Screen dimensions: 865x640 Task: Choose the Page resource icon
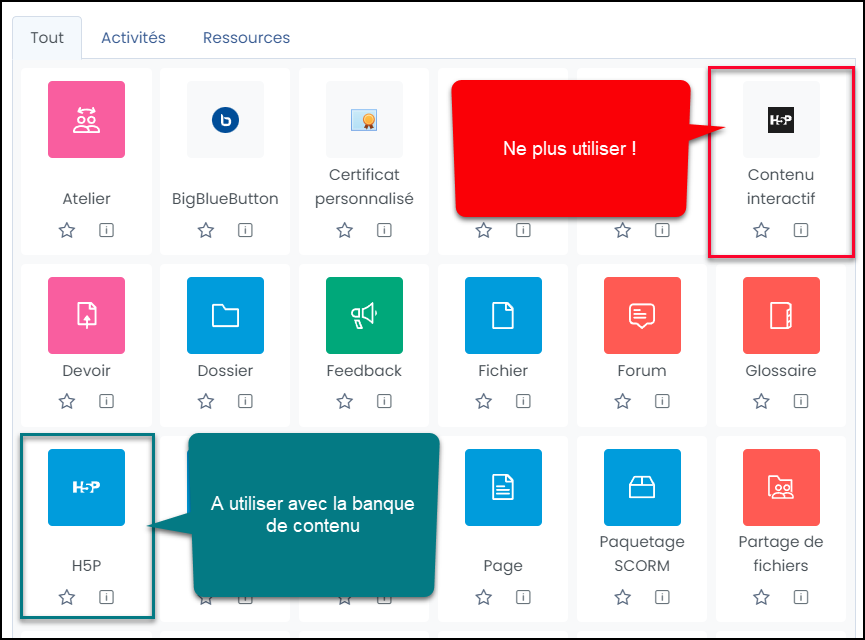tap(504, 487)
